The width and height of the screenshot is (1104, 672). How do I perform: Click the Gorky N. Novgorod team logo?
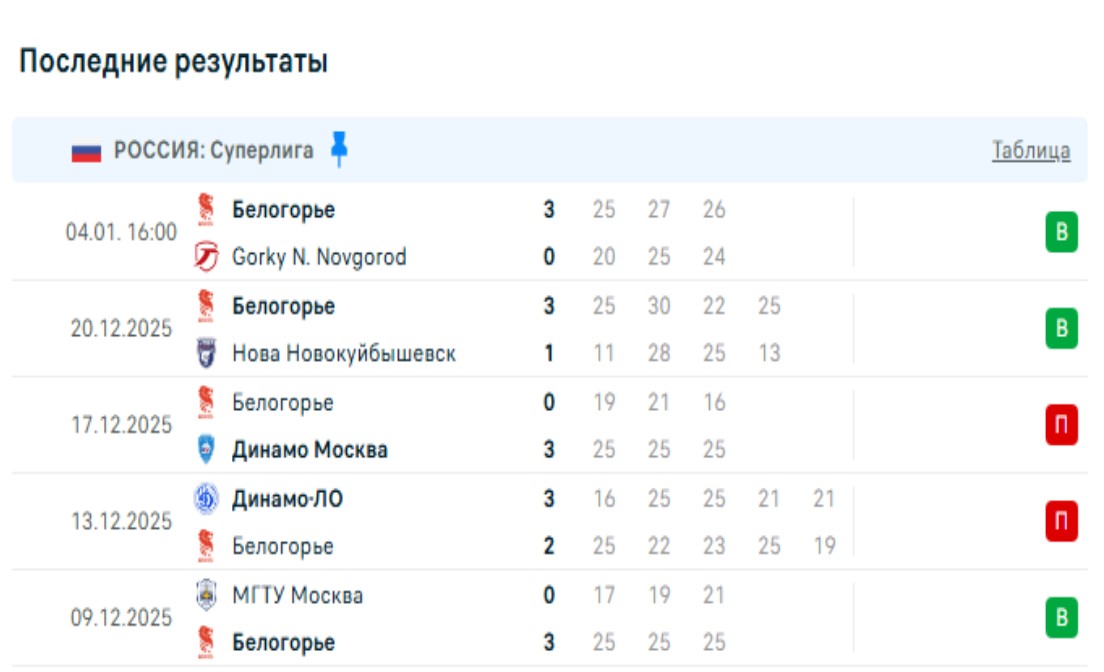pos(206,258)
